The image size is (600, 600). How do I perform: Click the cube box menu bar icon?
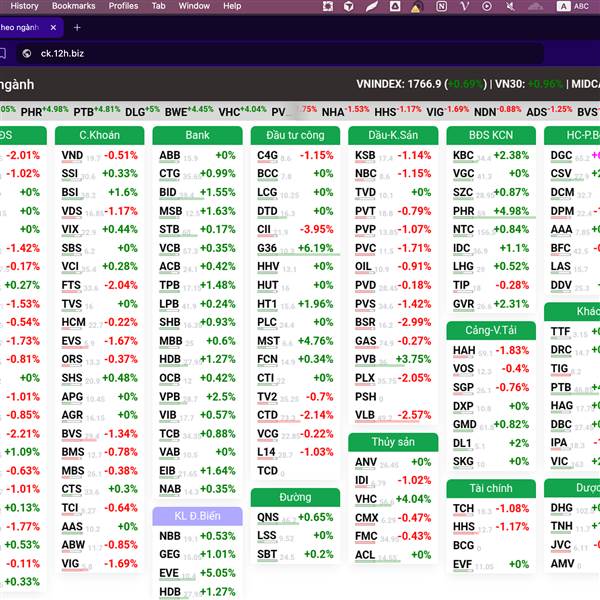click(x=349, y=6)
